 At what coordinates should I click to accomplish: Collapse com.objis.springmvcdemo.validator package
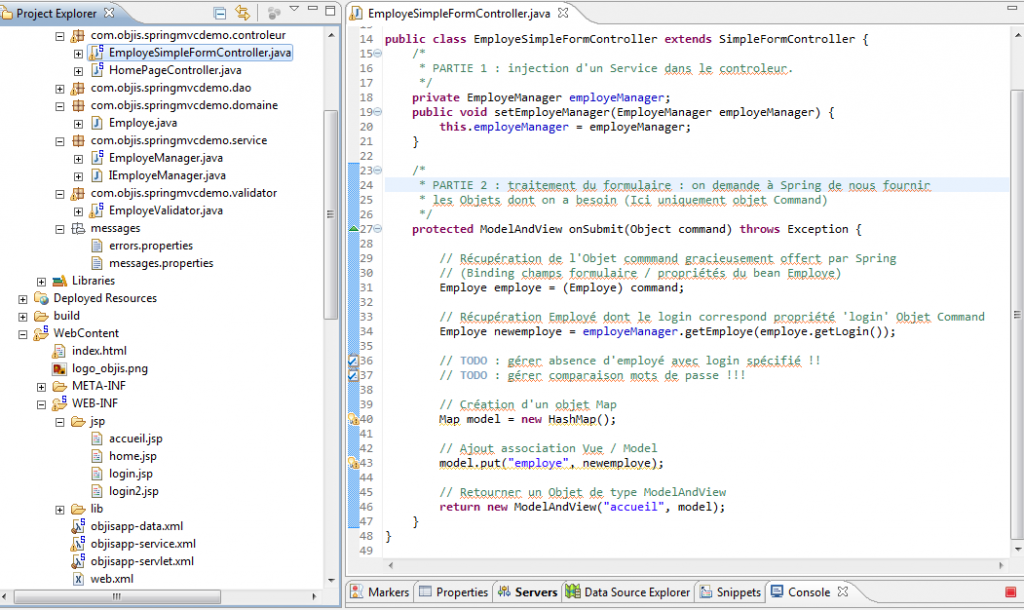click(59, 194)
